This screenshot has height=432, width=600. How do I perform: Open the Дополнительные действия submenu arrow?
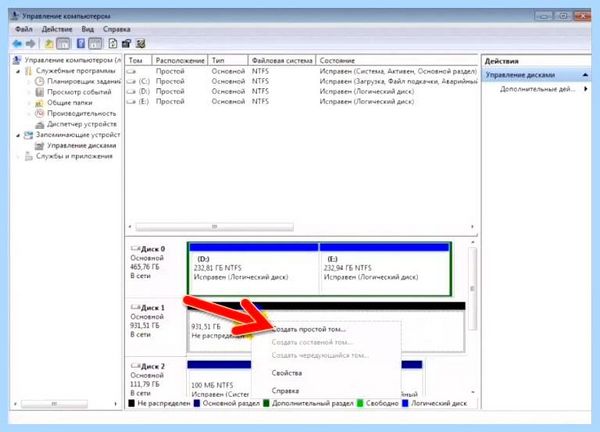[585, 89]
